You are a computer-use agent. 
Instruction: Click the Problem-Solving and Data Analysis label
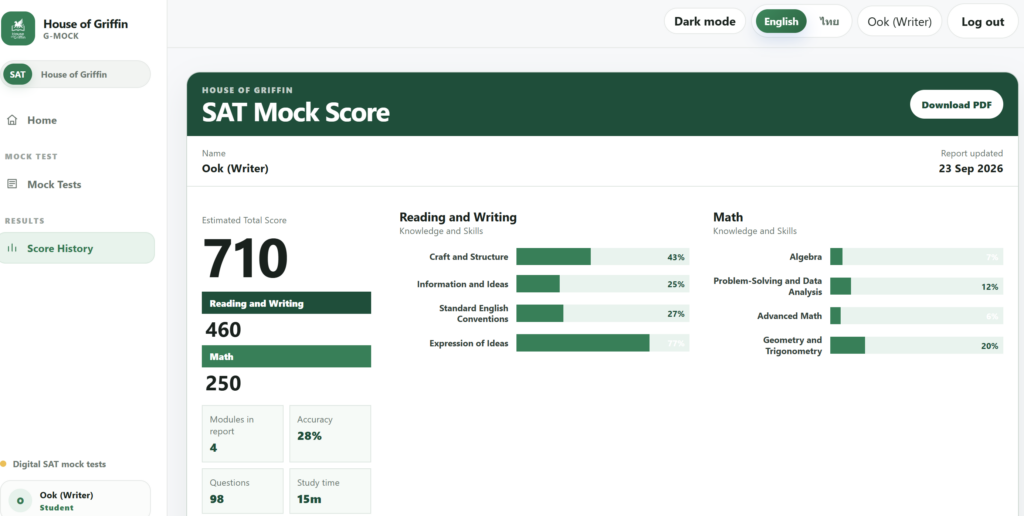[768, 286]
